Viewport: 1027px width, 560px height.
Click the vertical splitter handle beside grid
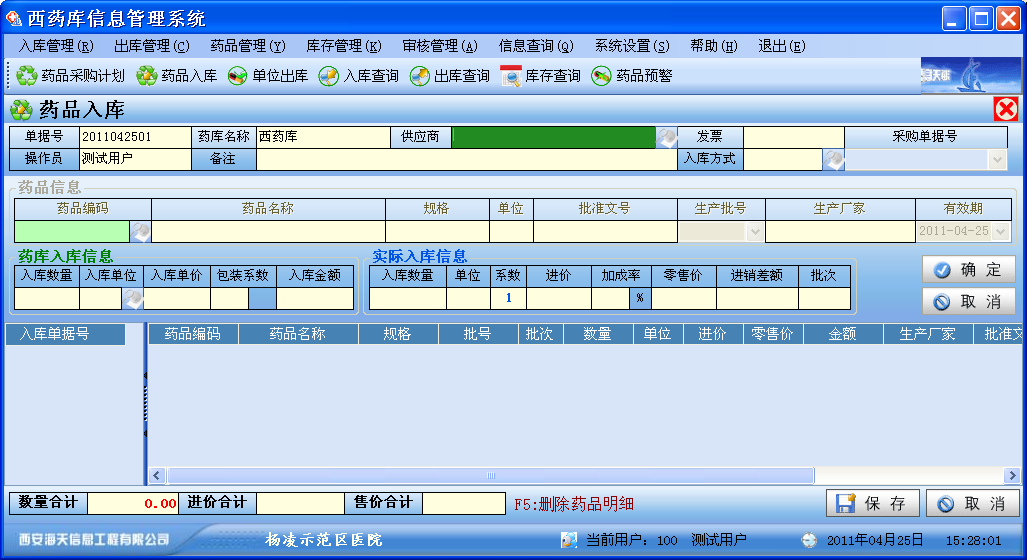(145, 404)
